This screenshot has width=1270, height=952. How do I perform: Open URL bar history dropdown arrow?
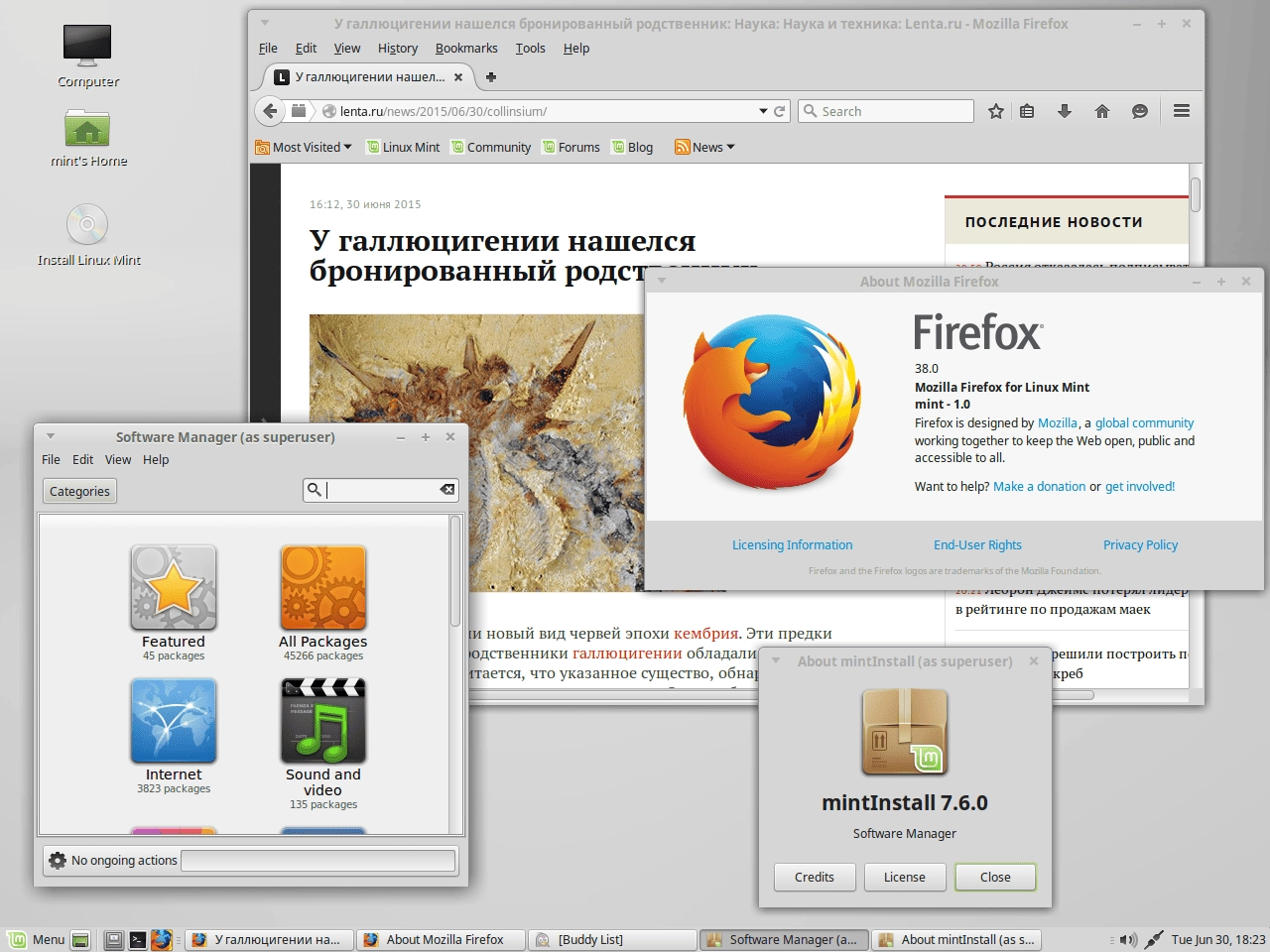tap(763, 111)
